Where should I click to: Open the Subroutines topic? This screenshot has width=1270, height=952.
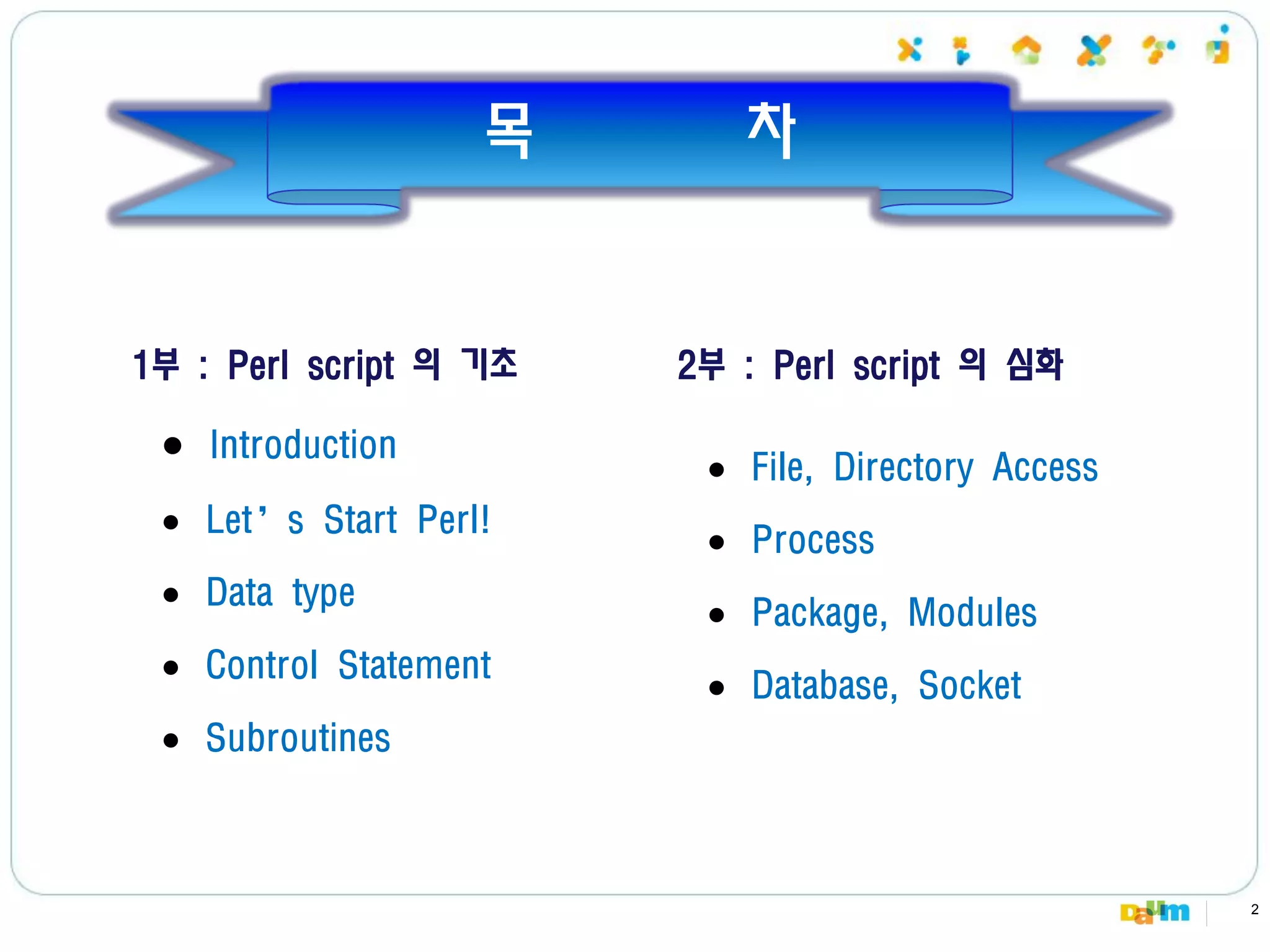(298, 738)
